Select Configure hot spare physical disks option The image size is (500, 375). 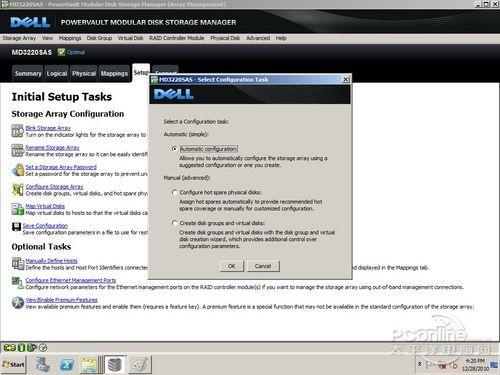point(174,192)
